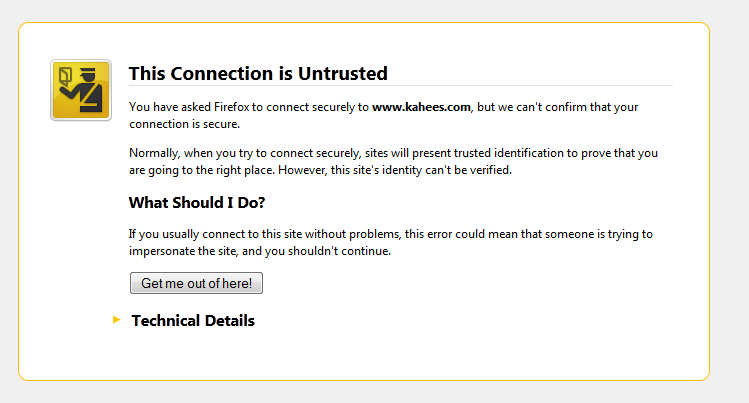Viewport: 749px width, 403px height.
Task: Click the 'Get me out of here!' button
Action: coord(196,283)
